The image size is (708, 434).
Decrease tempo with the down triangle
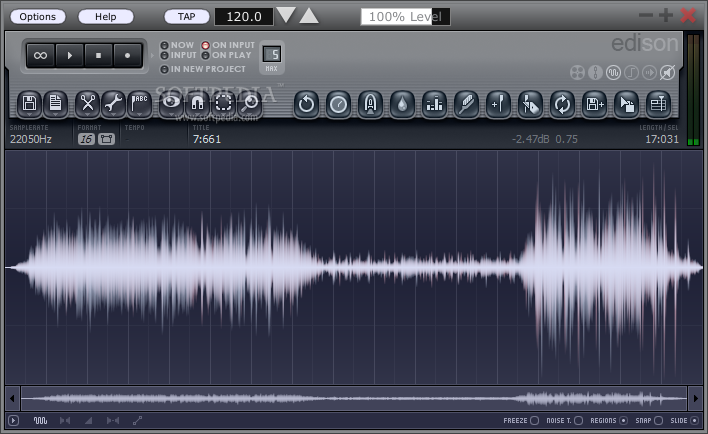click(x=286, y=15)
